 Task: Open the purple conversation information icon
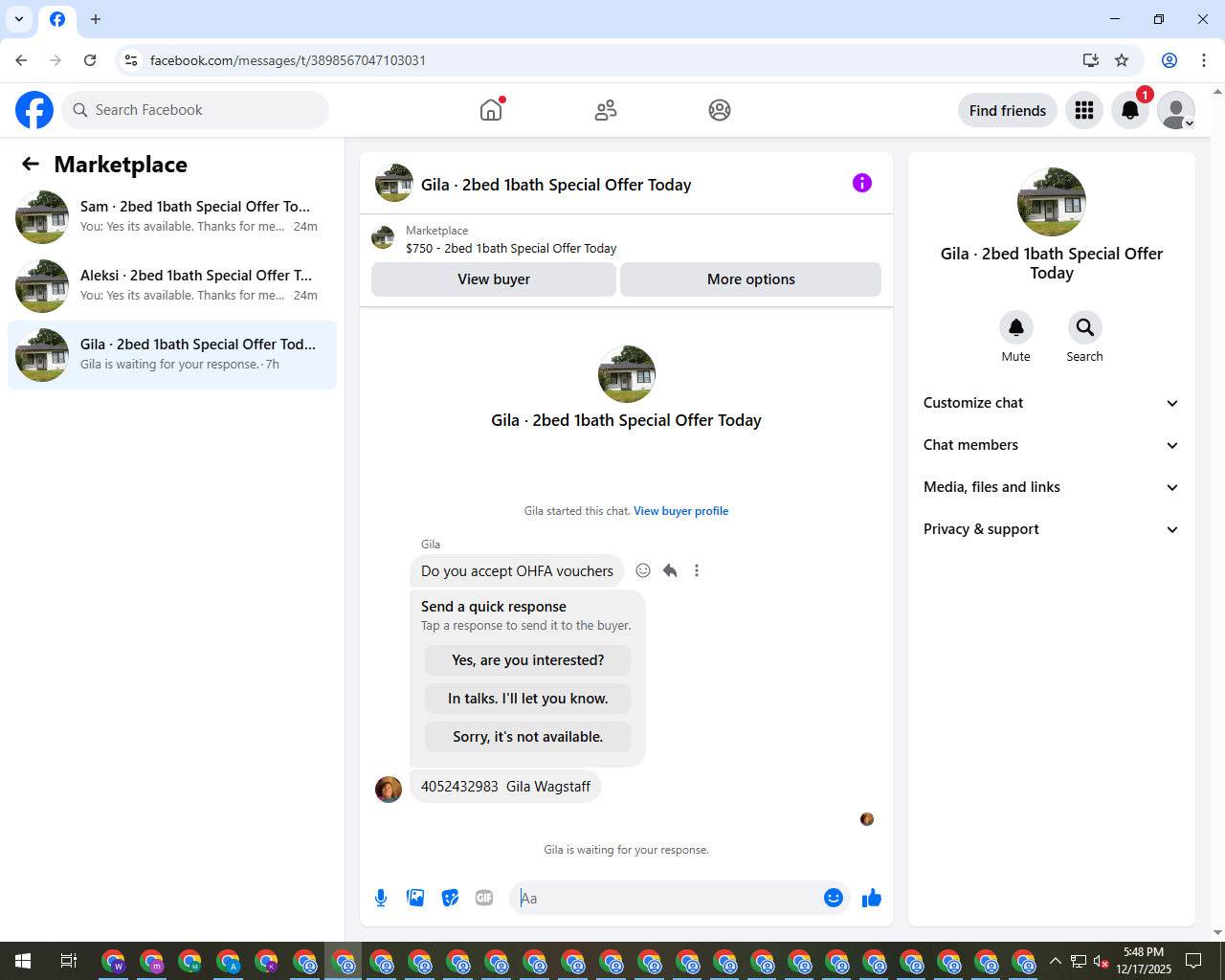point(862,183)
